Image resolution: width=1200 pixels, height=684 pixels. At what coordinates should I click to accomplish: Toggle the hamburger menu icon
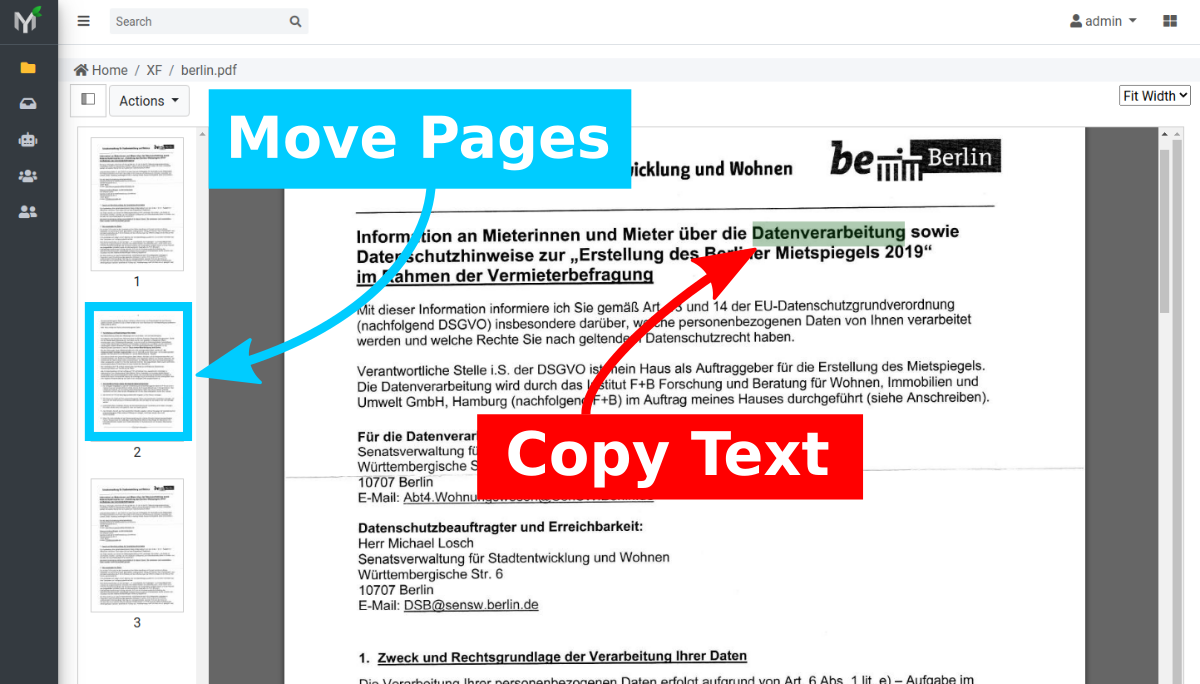[84, 21]
